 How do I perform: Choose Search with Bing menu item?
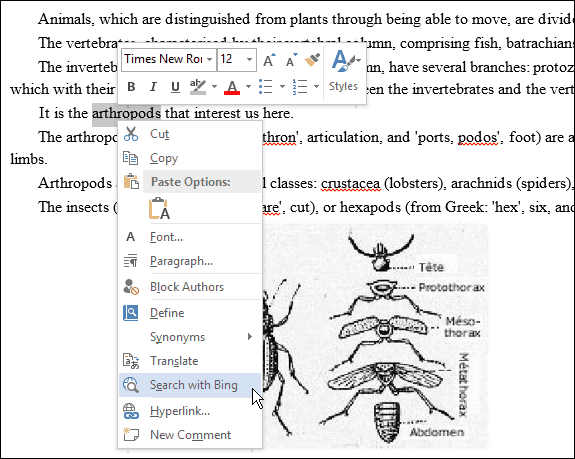pos(190,385)
